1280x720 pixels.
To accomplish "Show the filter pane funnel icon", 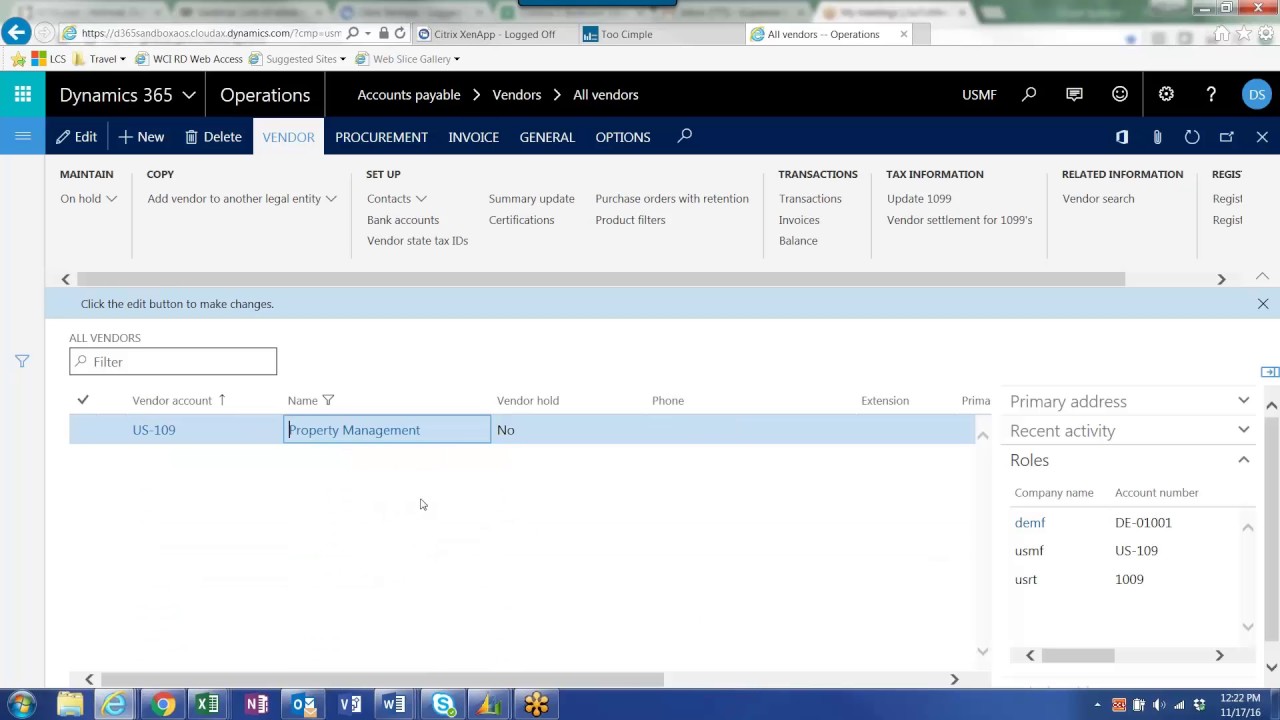I will [x=22, y=361].
